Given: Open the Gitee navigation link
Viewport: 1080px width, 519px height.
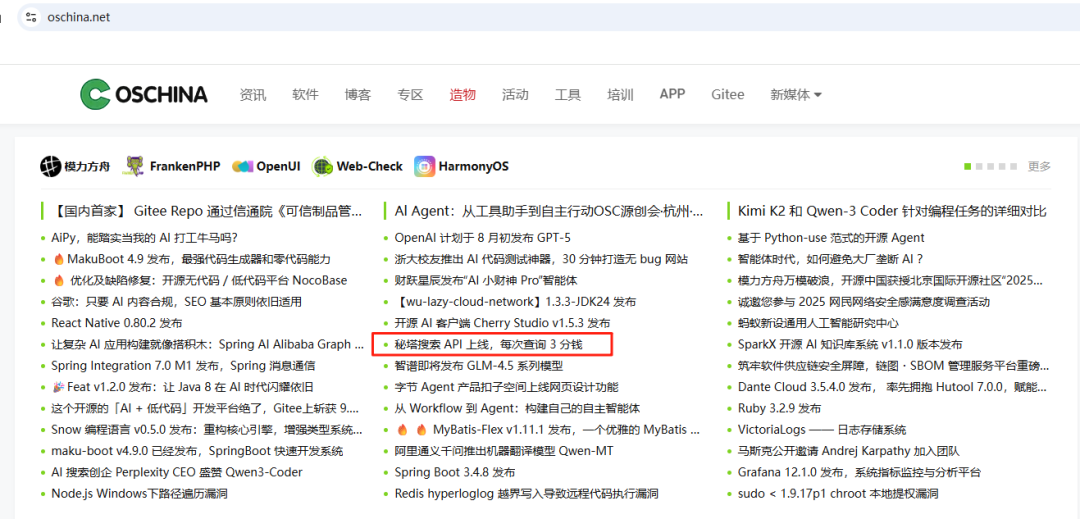Looking at the screenshot, I should 727,95.
